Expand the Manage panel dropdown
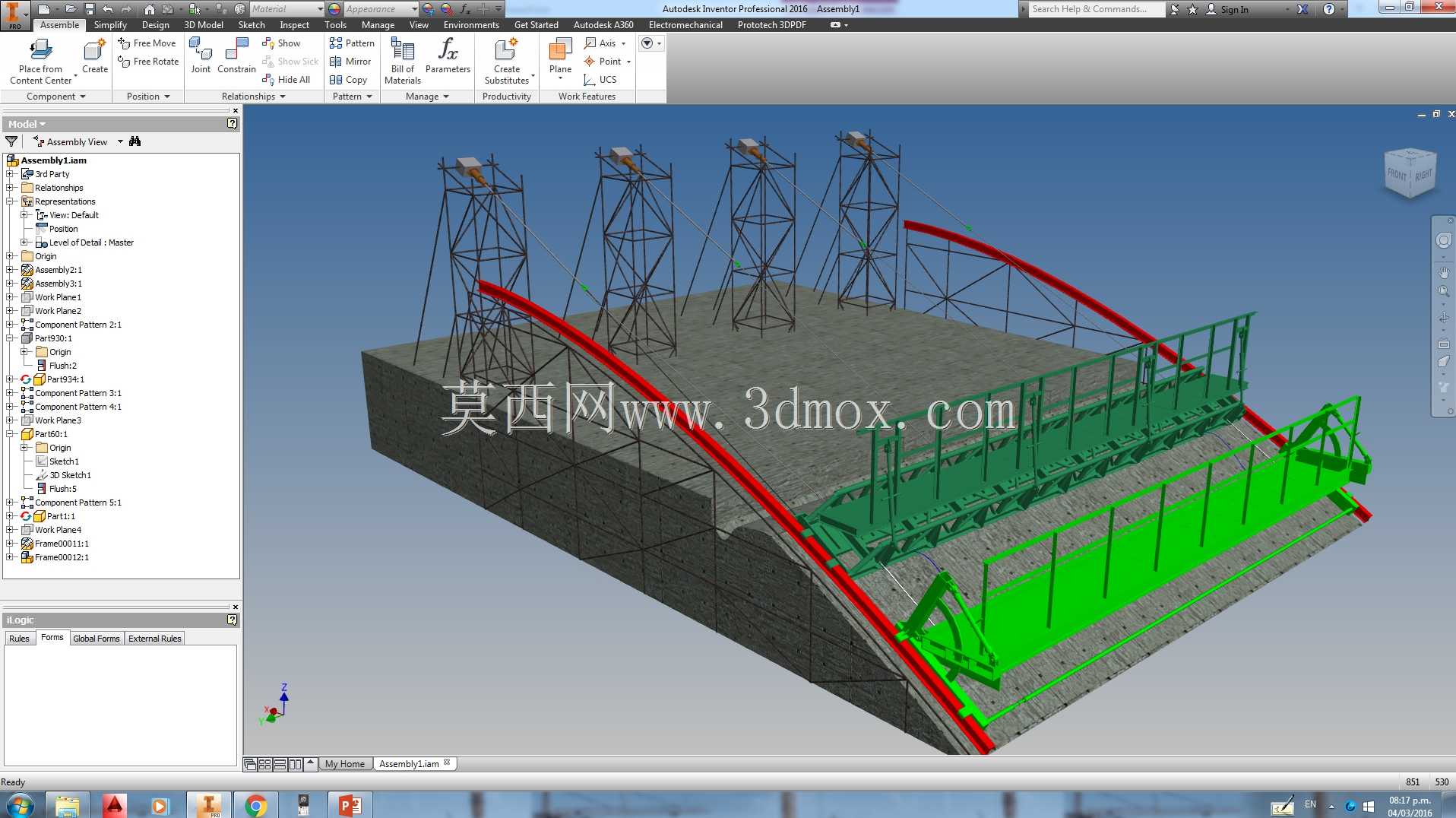The height and width of the screenshot is (818, 1456). coord(427,97)
